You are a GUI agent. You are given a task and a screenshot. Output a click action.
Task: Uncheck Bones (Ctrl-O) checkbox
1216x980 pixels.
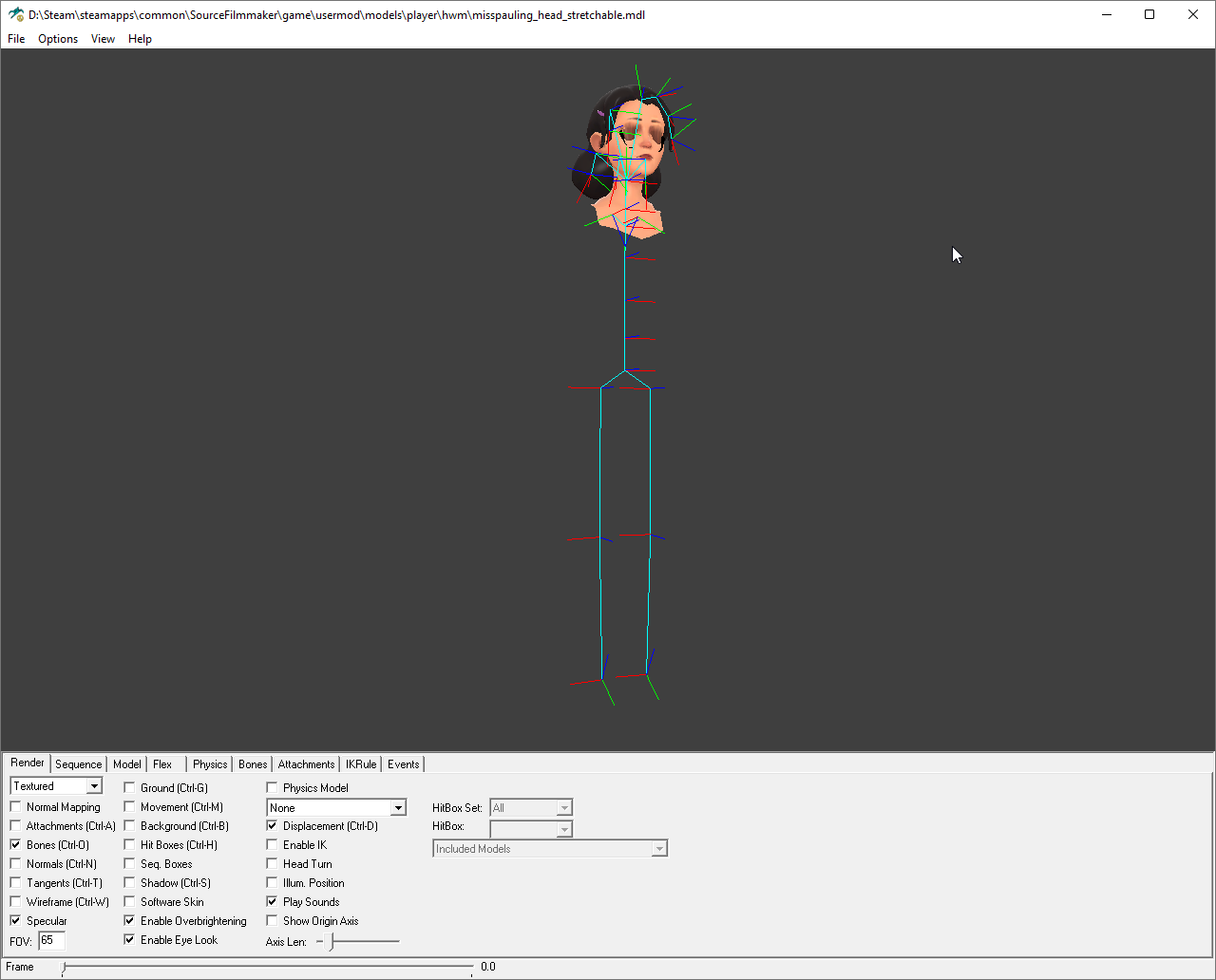[x=15, y=845]
